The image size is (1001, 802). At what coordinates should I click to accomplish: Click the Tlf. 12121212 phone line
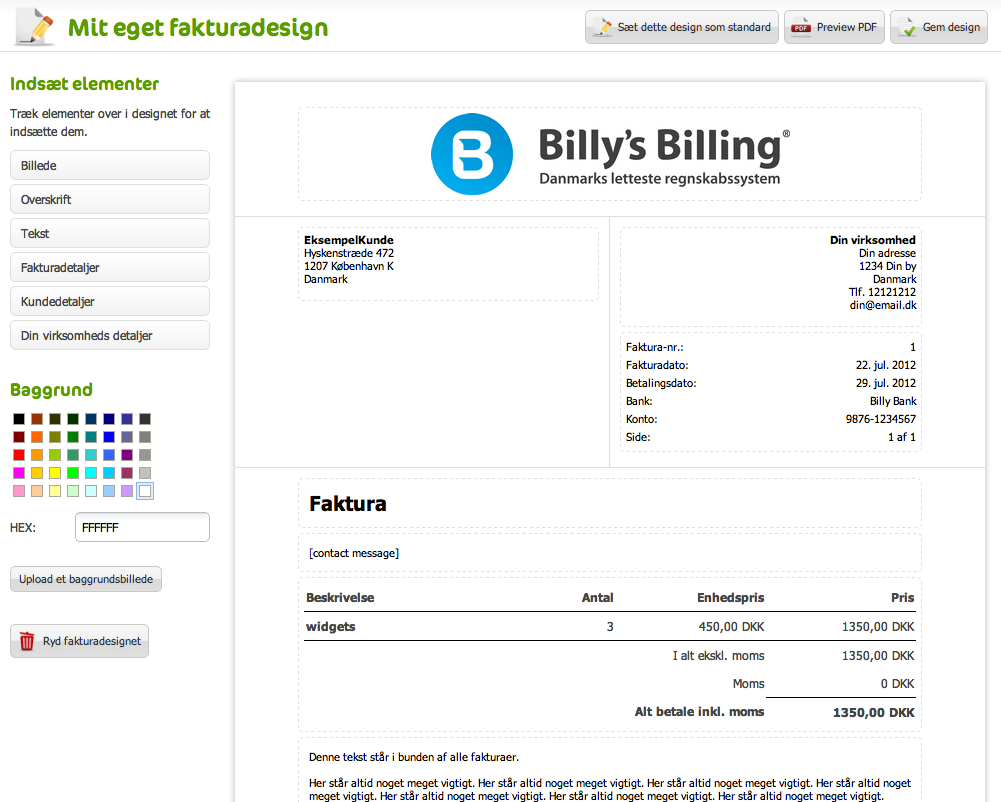[x=882, y=292]
